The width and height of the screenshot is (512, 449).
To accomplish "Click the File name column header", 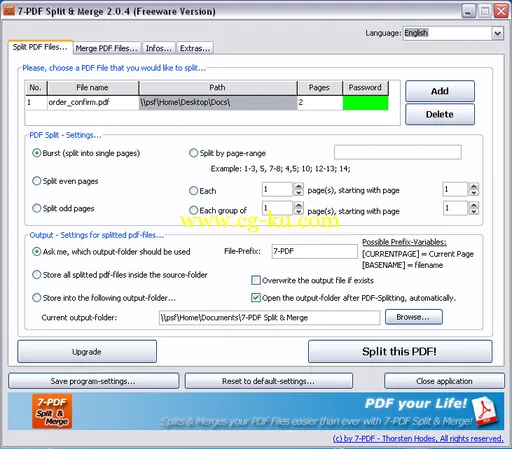I will click(93, 88).
